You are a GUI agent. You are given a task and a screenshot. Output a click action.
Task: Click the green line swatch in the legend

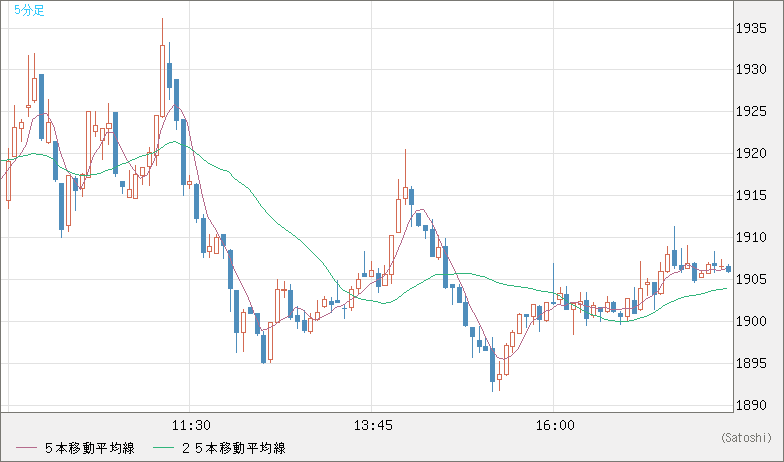164,448
